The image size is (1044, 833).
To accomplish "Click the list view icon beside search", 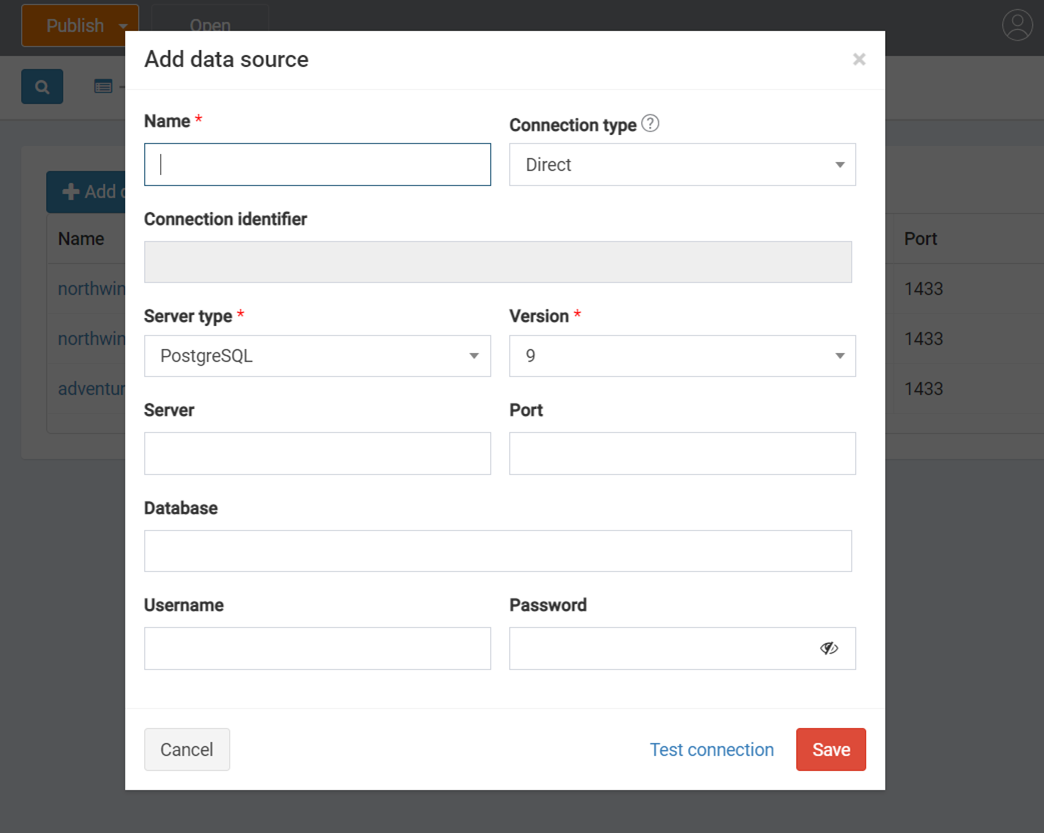I will (x=103, y=87).
